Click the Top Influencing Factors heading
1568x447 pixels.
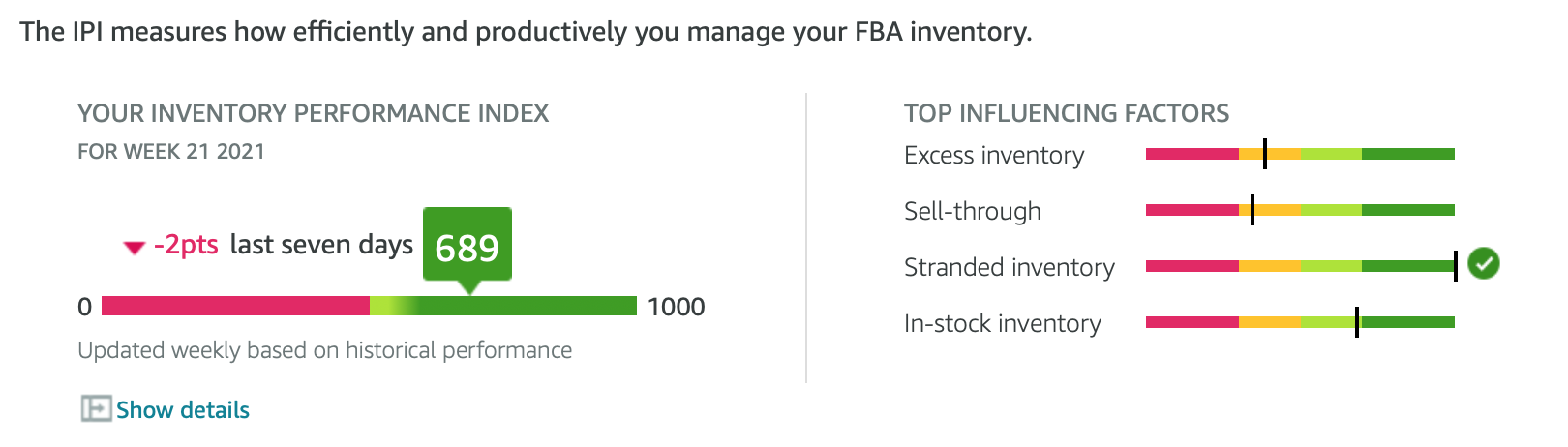(1067, 113)
